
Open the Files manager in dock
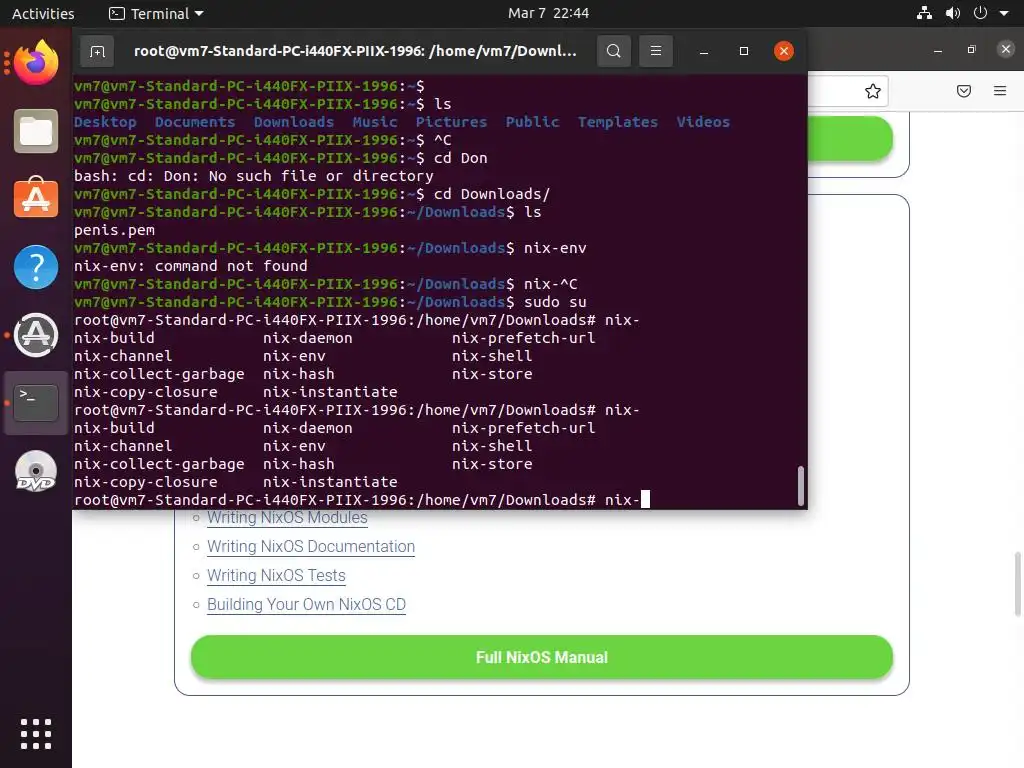click(x=36, y=131)
